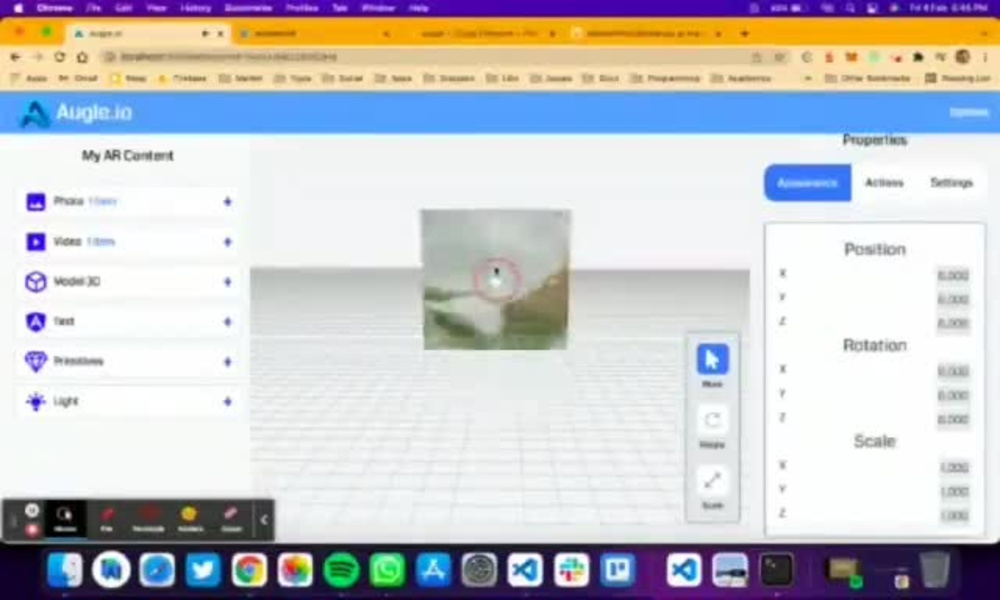Image resolution: width=1000 pixels, height=600 pixels.
Task: Expand Light with its plus icon
Action: coord(228,402)
